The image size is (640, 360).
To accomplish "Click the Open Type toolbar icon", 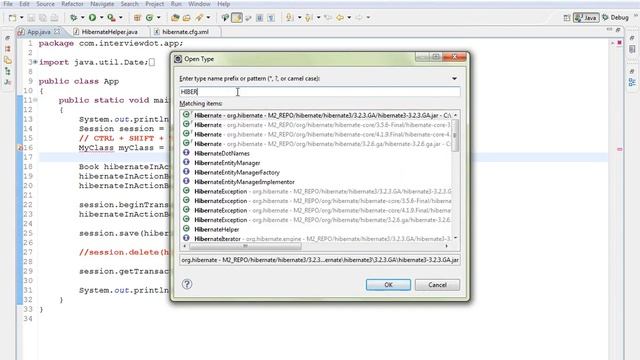I will 175,18.
